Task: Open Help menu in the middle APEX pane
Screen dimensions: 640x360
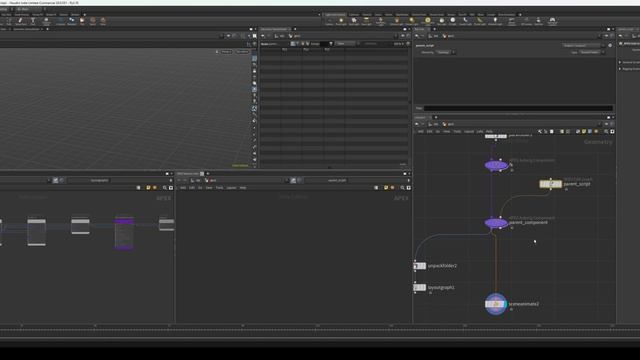Action: tap(243, 188)
